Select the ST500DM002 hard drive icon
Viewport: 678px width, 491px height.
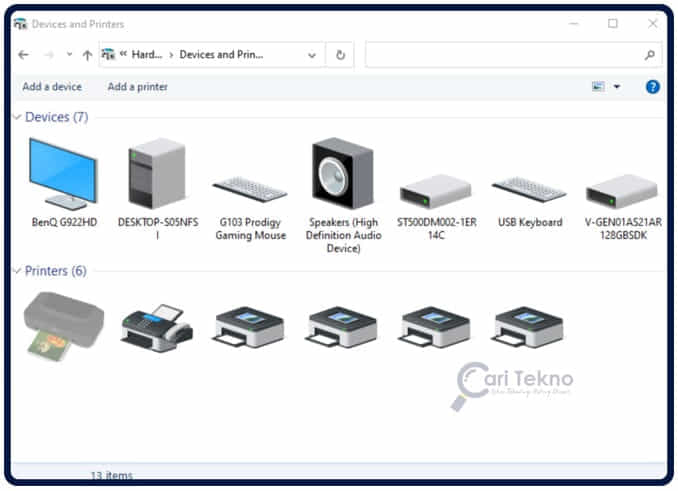coord(435,190)
